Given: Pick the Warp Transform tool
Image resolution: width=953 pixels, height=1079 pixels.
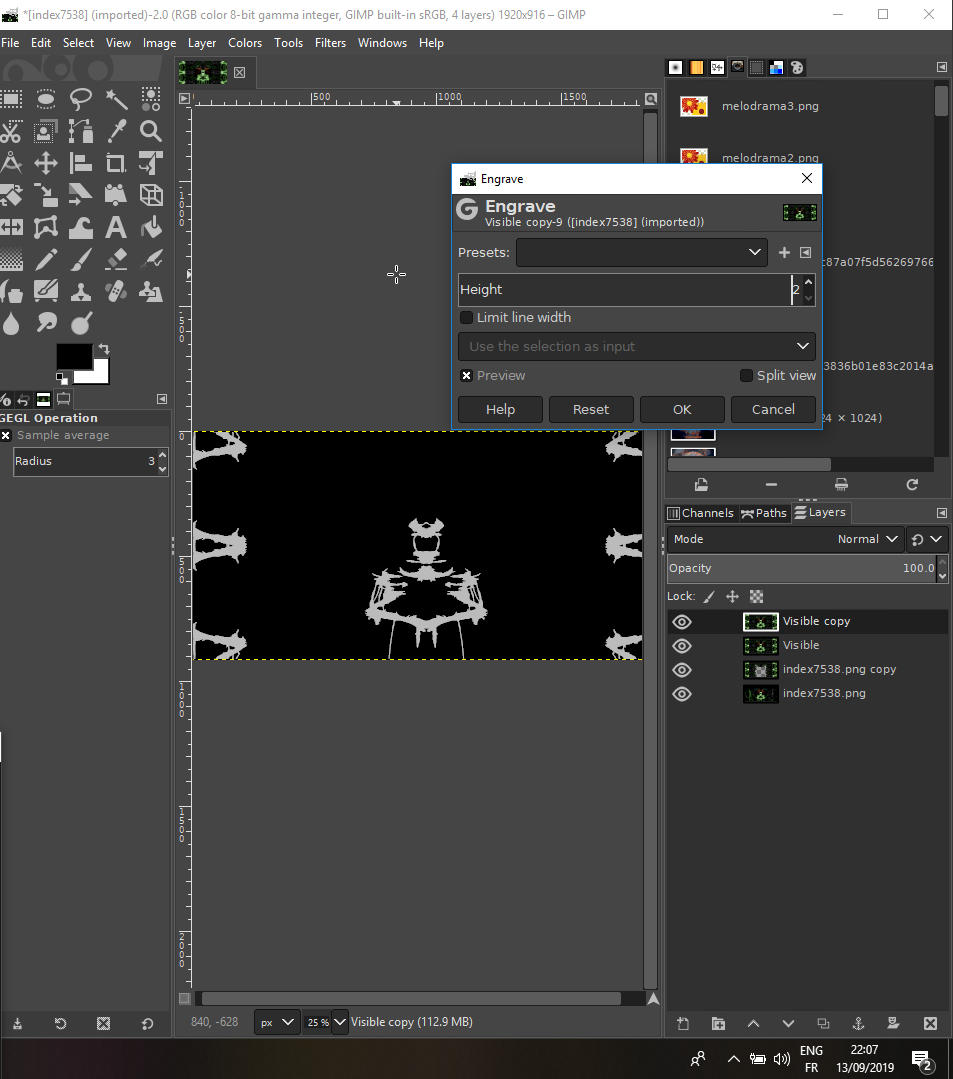Looking at the screenshot, I should point(81,227).
